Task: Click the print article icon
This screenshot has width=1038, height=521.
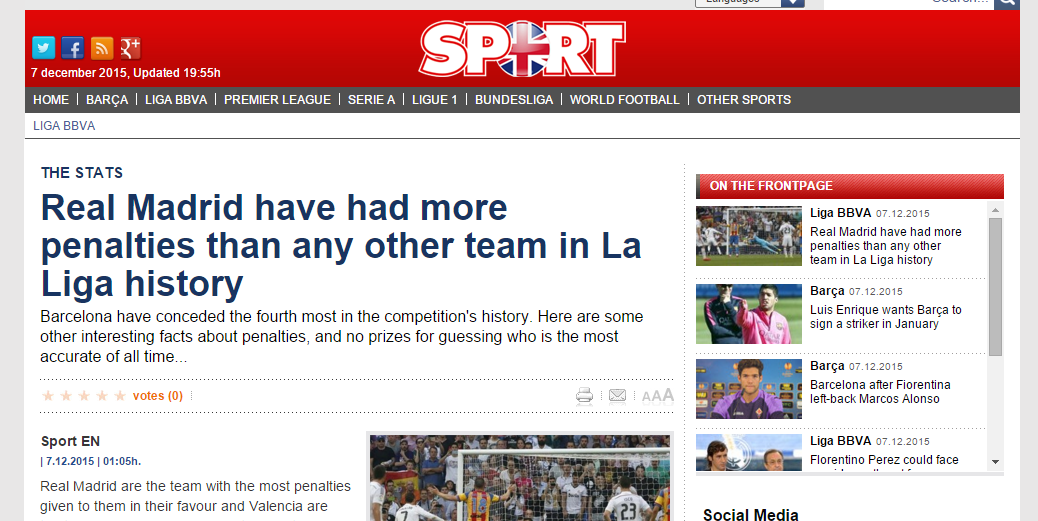Action: [585, 396]
